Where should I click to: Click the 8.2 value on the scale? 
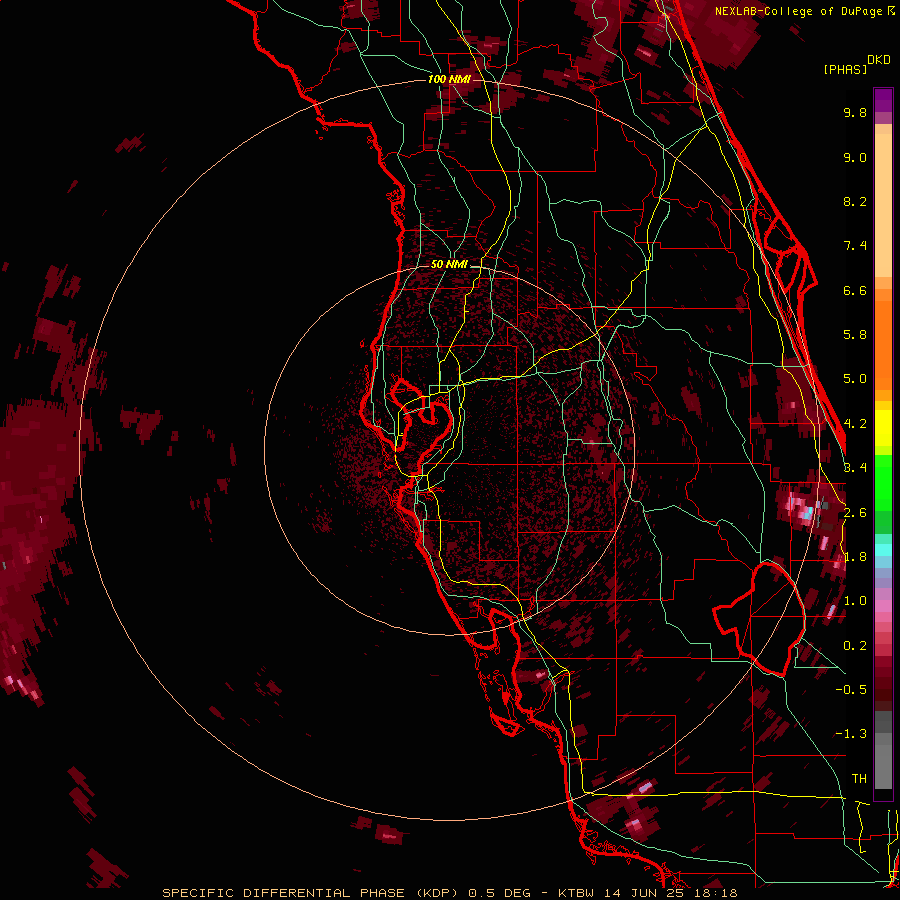(x=855, y=201)
